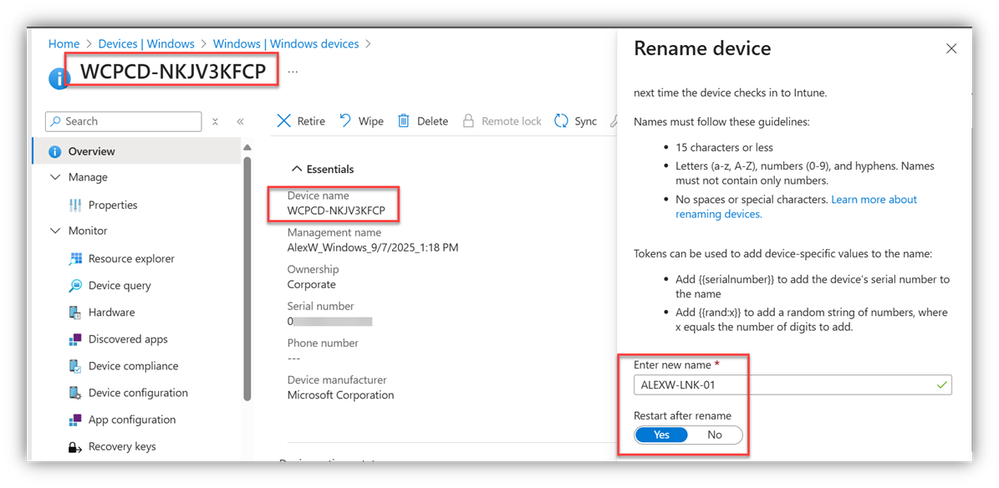Select Ownership value Corporate
The image size is (999, 488).
click(x=312, y=284)
